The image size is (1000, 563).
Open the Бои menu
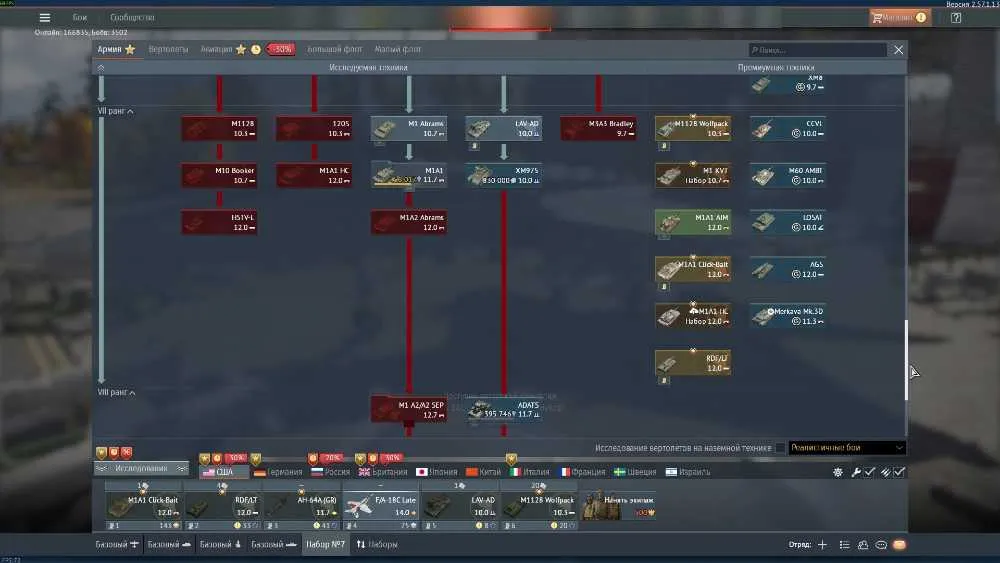click(80, 17)
